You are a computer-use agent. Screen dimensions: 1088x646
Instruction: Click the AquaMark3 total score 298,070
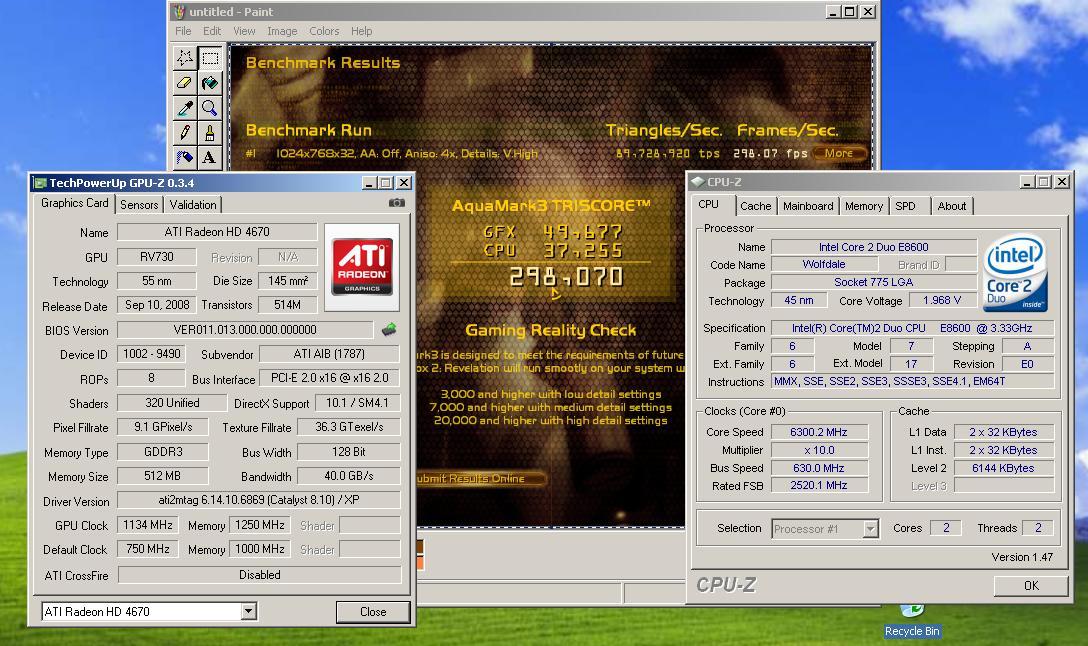(566, 278)
